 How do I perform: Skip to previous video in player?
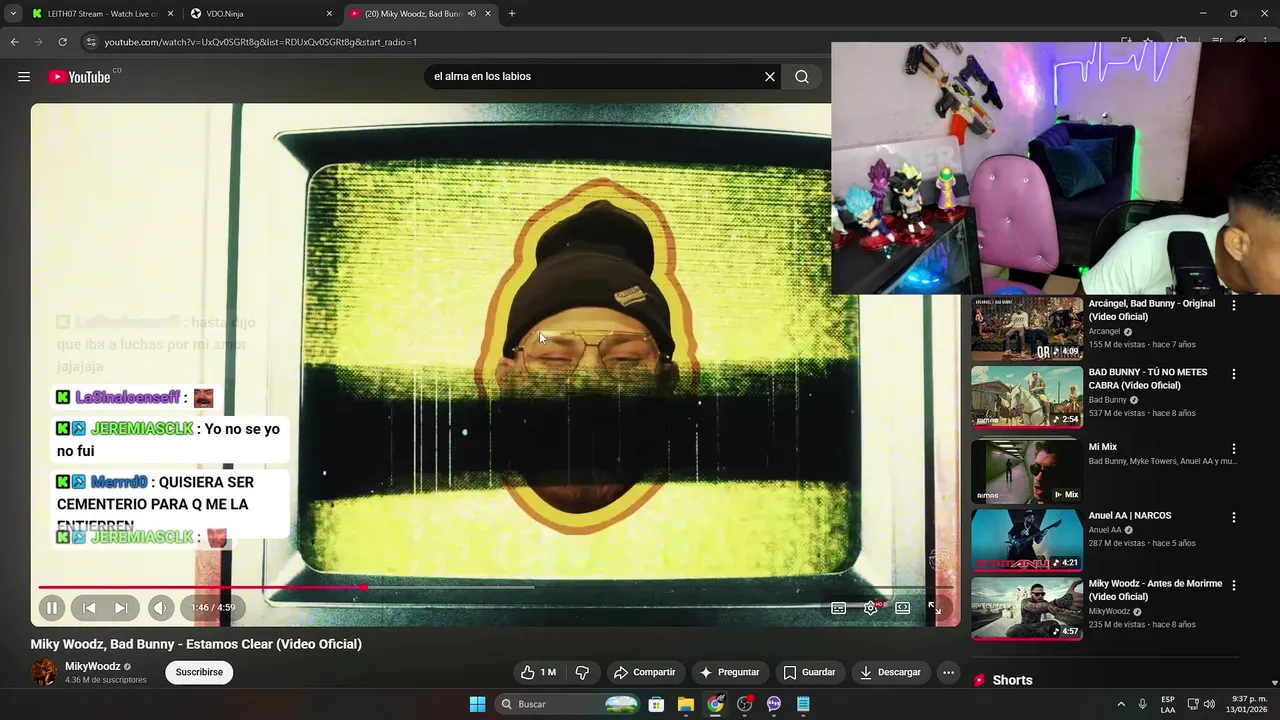point(89,607)
